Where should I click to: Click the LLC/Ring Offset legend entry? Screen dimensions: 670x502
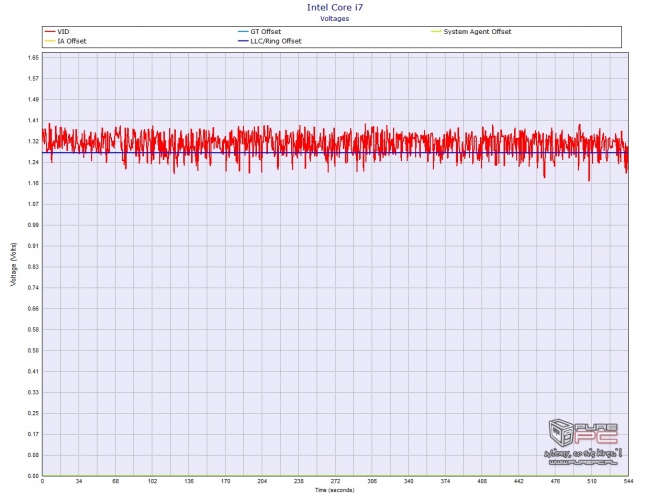(x=270, y=41)
